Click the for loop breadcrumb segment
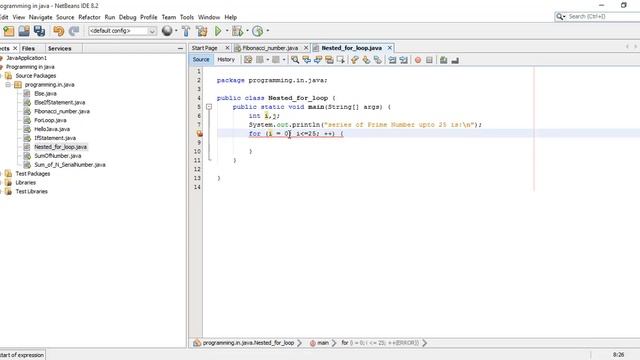The image size is (640, 360). [380, 343]
